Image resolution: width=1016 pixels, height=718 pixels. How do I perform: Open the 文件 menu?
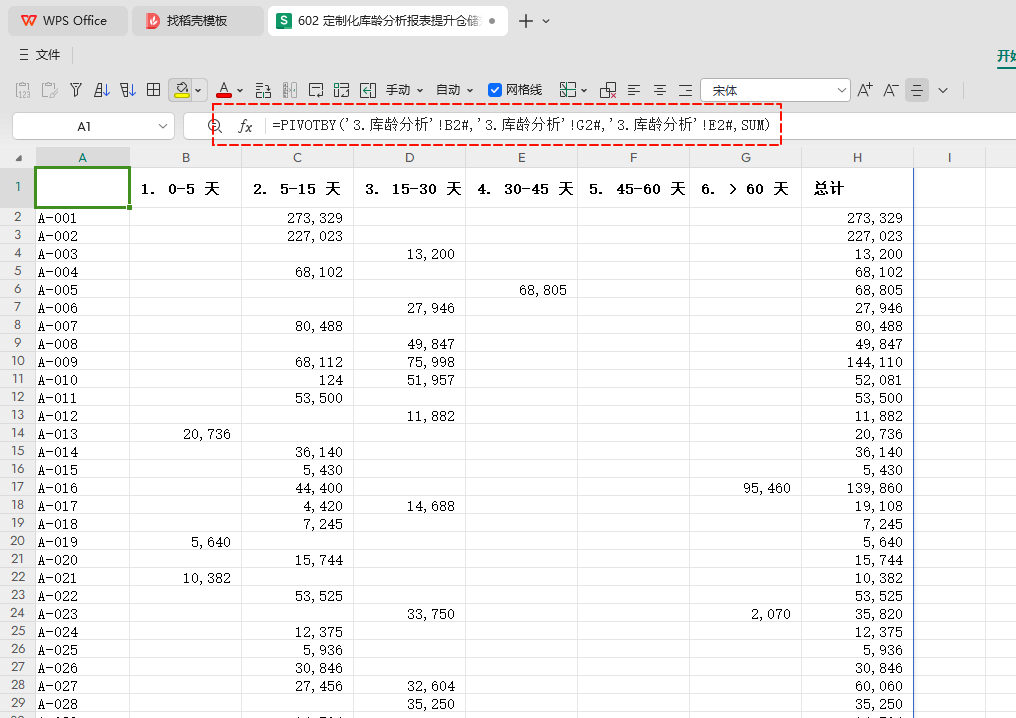point(40,55)
